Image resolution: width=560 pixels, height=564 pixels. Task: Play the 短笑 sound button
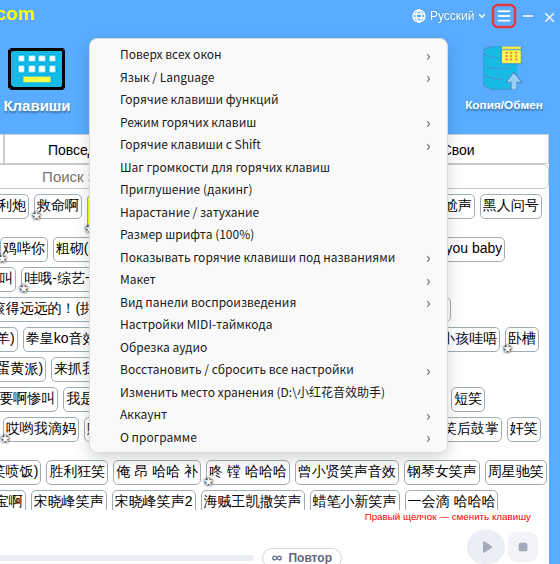pos(468,399)
